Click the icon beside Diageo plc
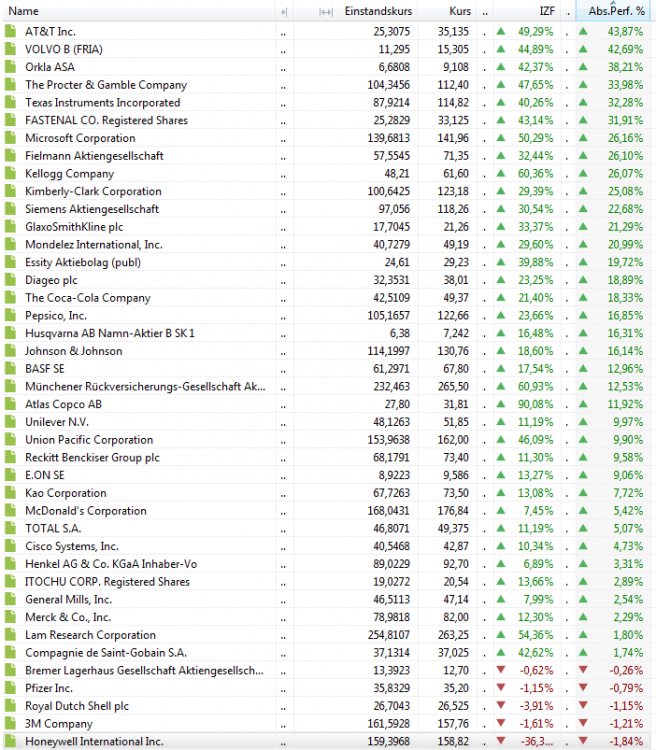The image size is (656, 750). (x=10, y=280)
